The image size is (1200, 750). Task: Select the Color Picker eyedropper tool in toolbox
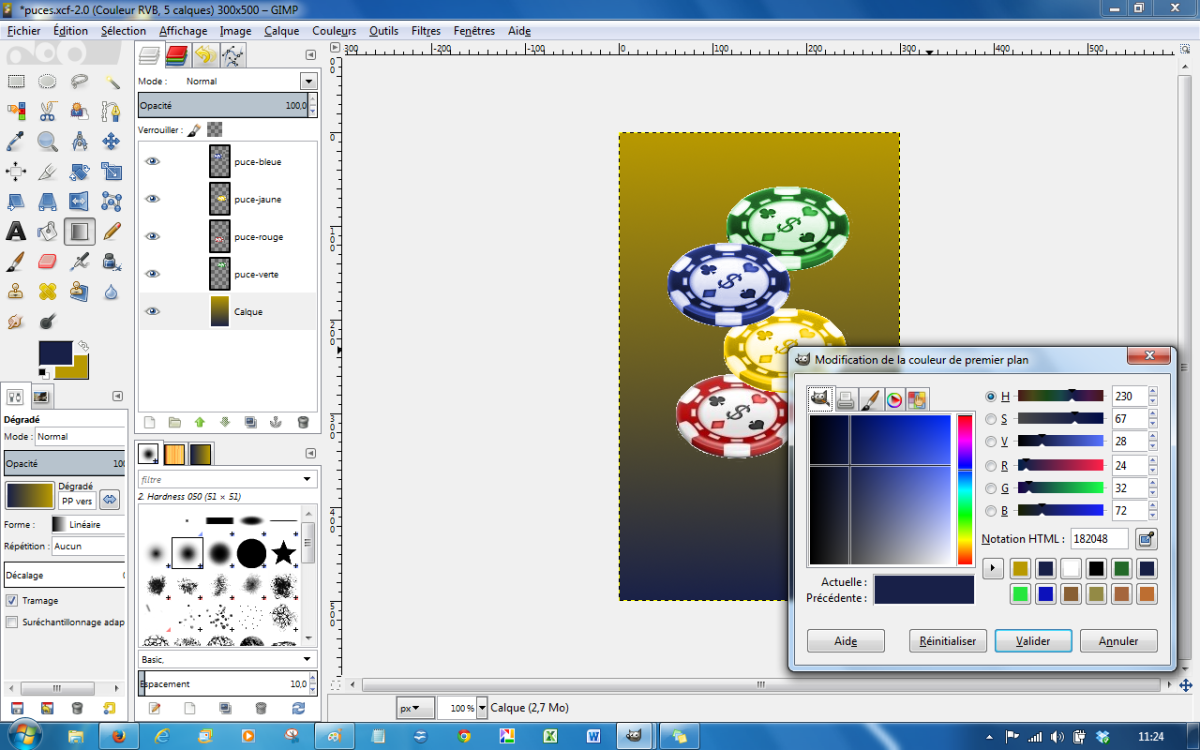(16, 142)
